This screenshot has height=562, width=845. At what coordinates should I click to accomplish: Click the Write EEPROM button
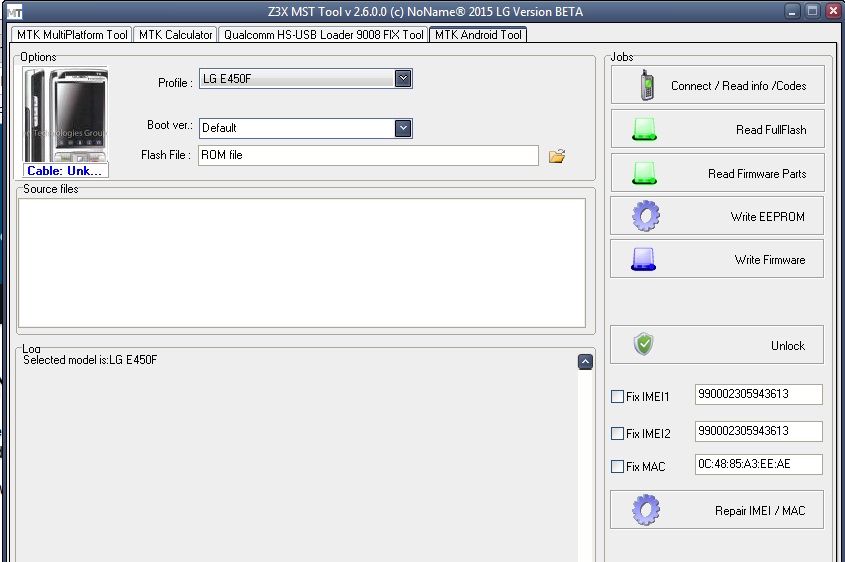coord(717,216)
